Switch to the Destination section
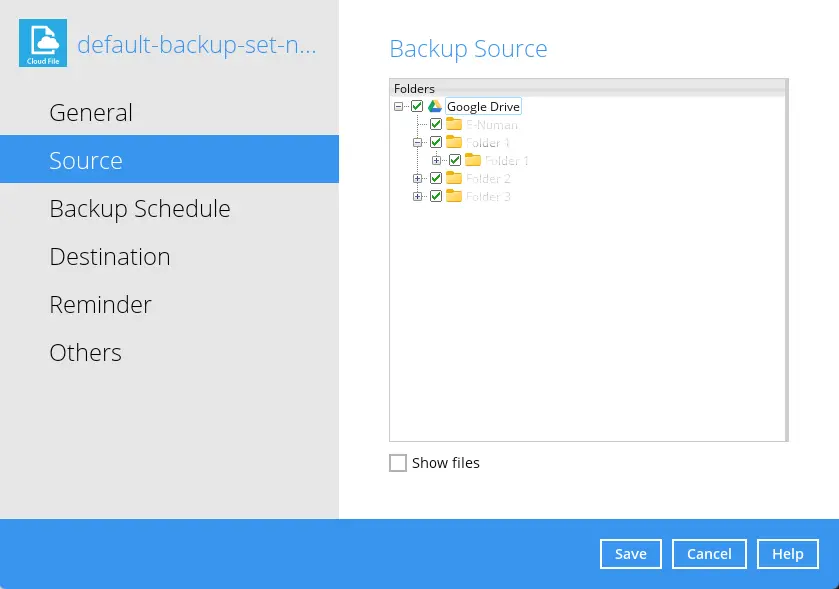The width and height of the screenshot is (839, 589). (x=110, y=256)
